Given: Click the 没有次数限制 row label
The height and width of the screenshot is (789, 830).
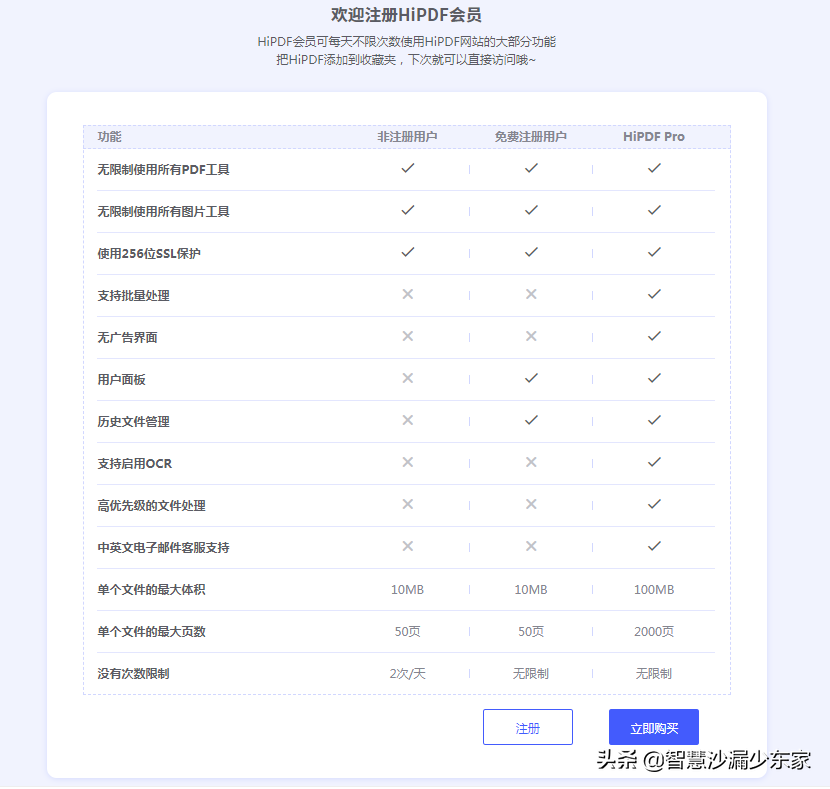Looking at the screenshot, I should (133, 674).
